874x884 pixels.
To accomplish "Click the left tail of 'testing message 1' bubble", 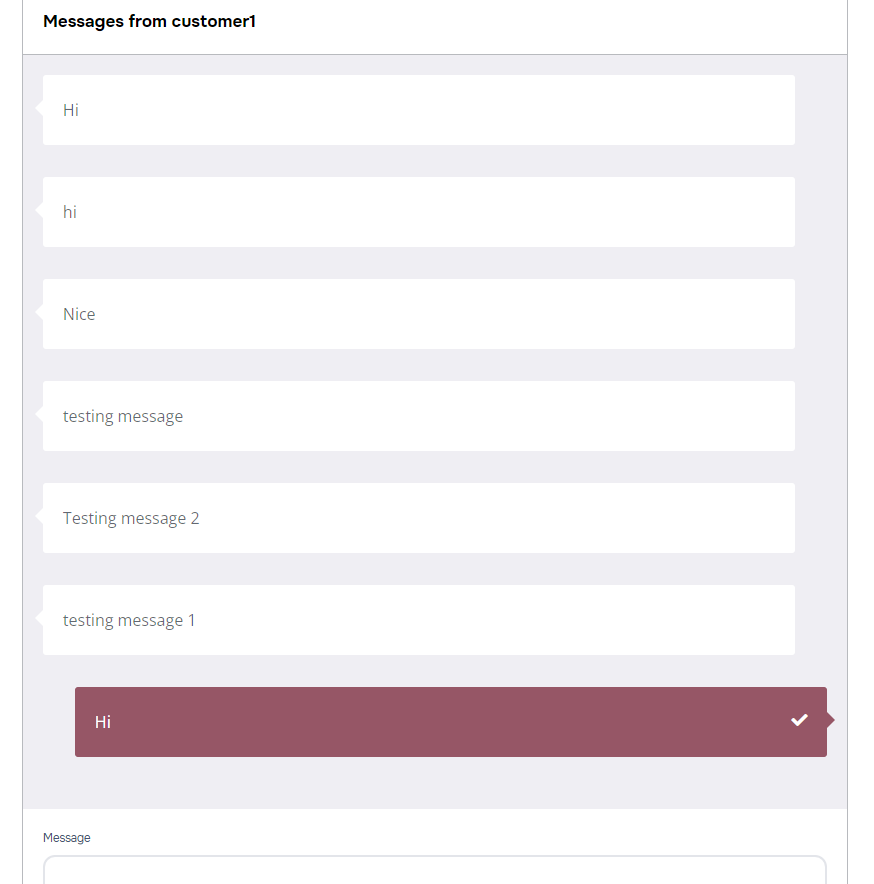I will (x=39, y=618).
